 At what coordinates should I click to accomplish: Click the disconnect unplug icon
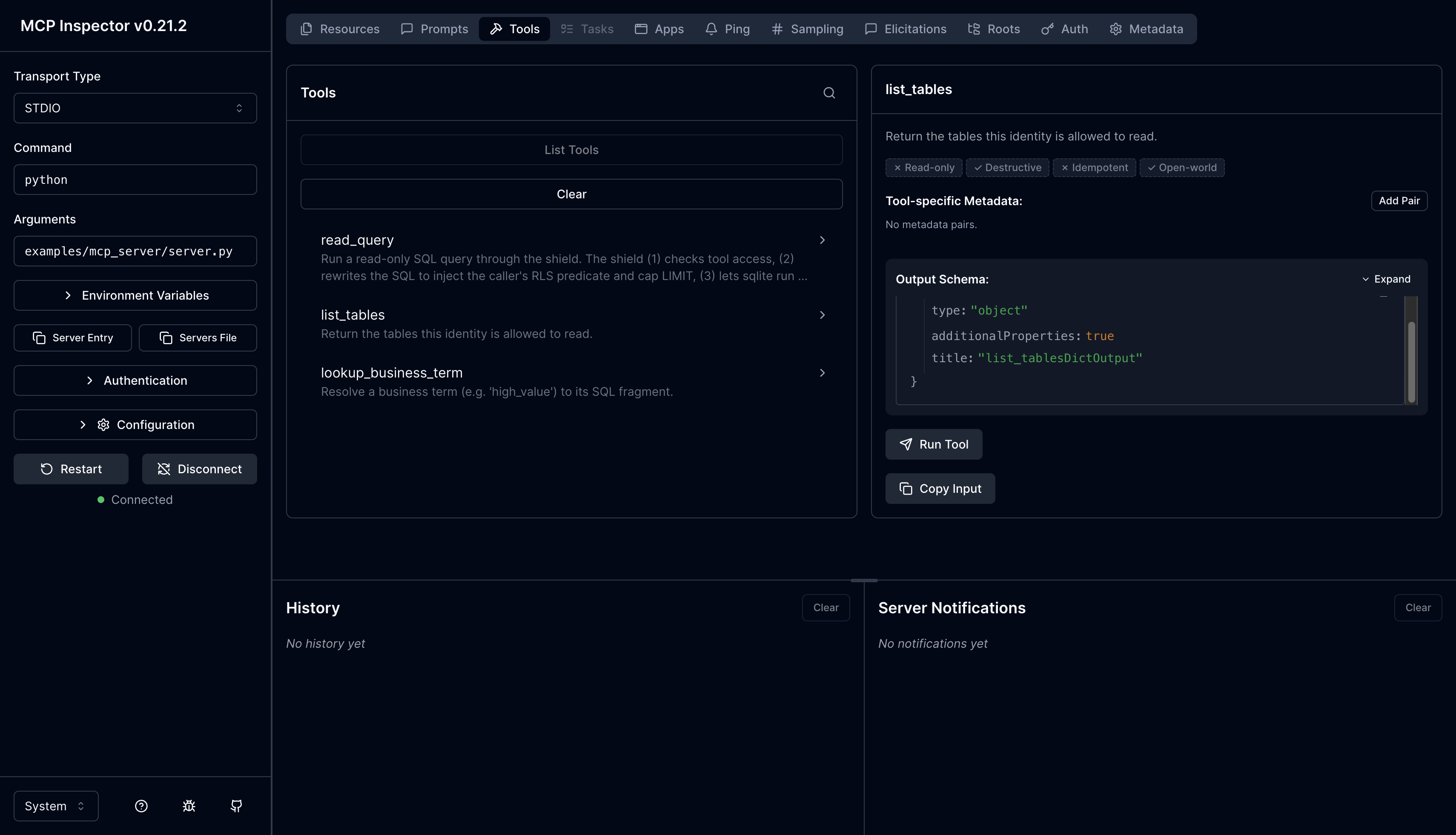163,469
